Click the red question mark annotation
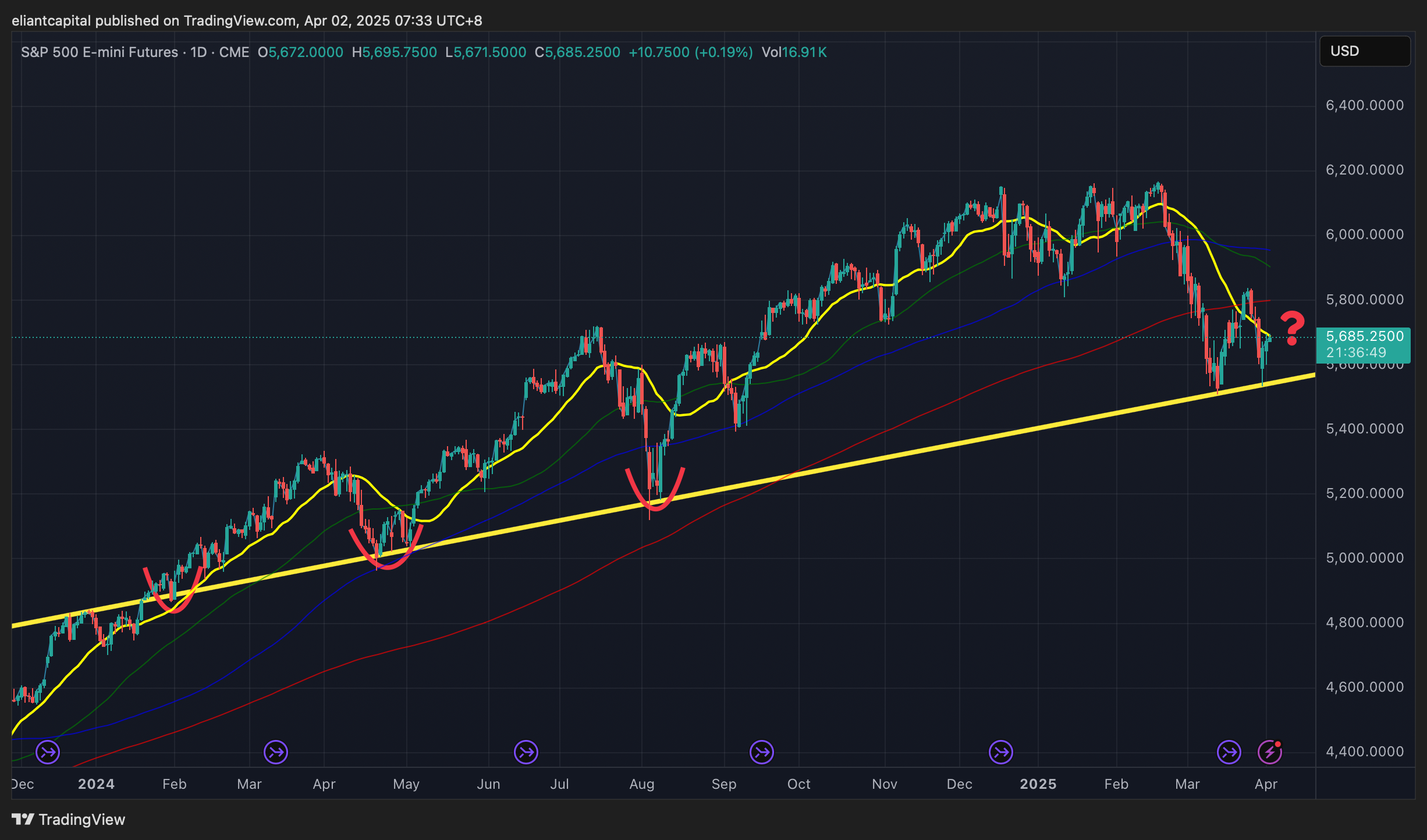 1292,328
